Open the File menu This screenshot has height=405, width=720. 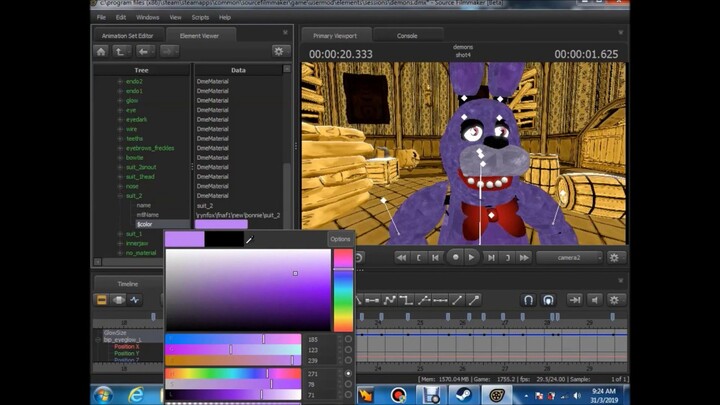101,17
